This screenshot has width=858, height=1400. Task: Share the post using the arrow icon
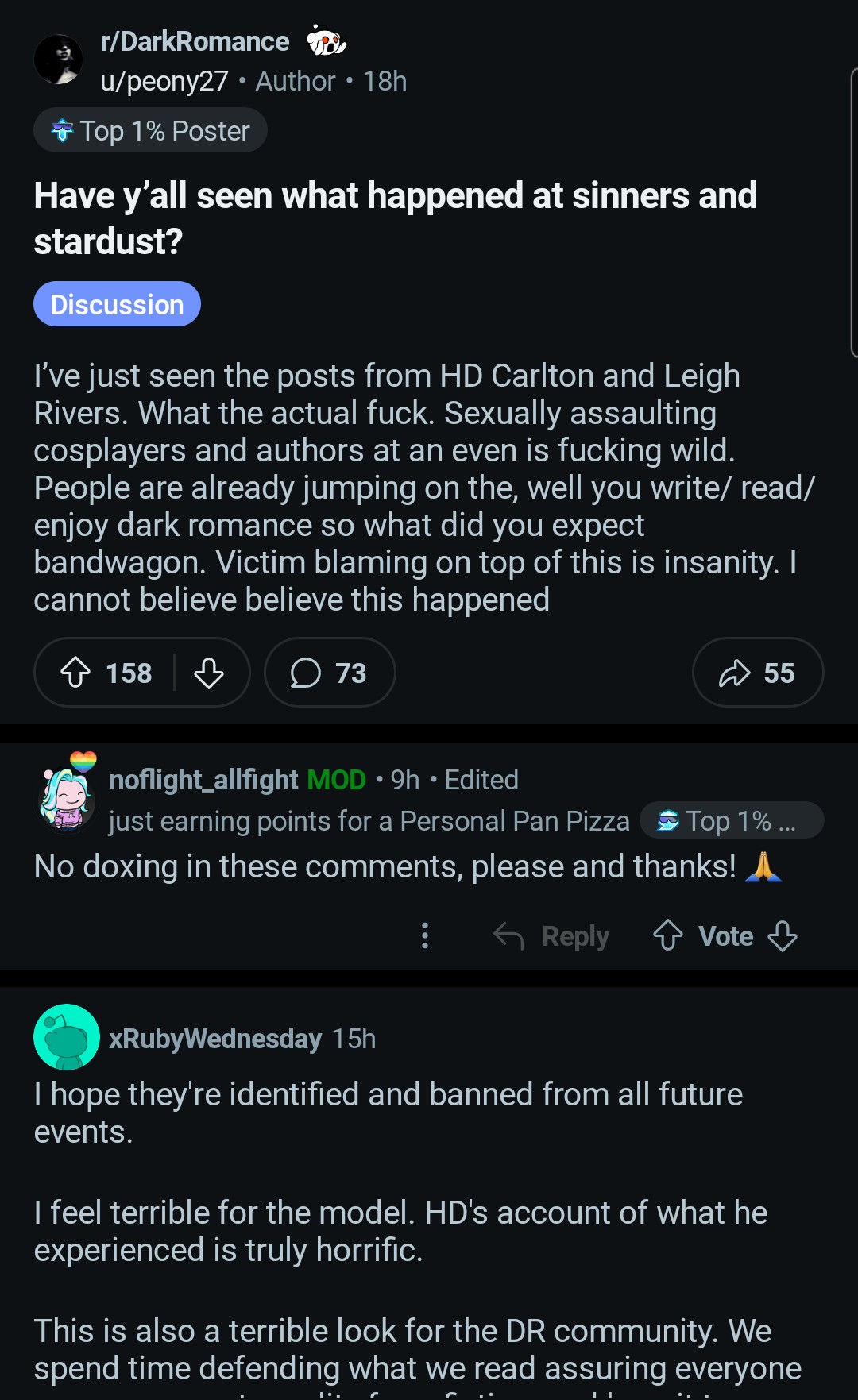point(757,673)
